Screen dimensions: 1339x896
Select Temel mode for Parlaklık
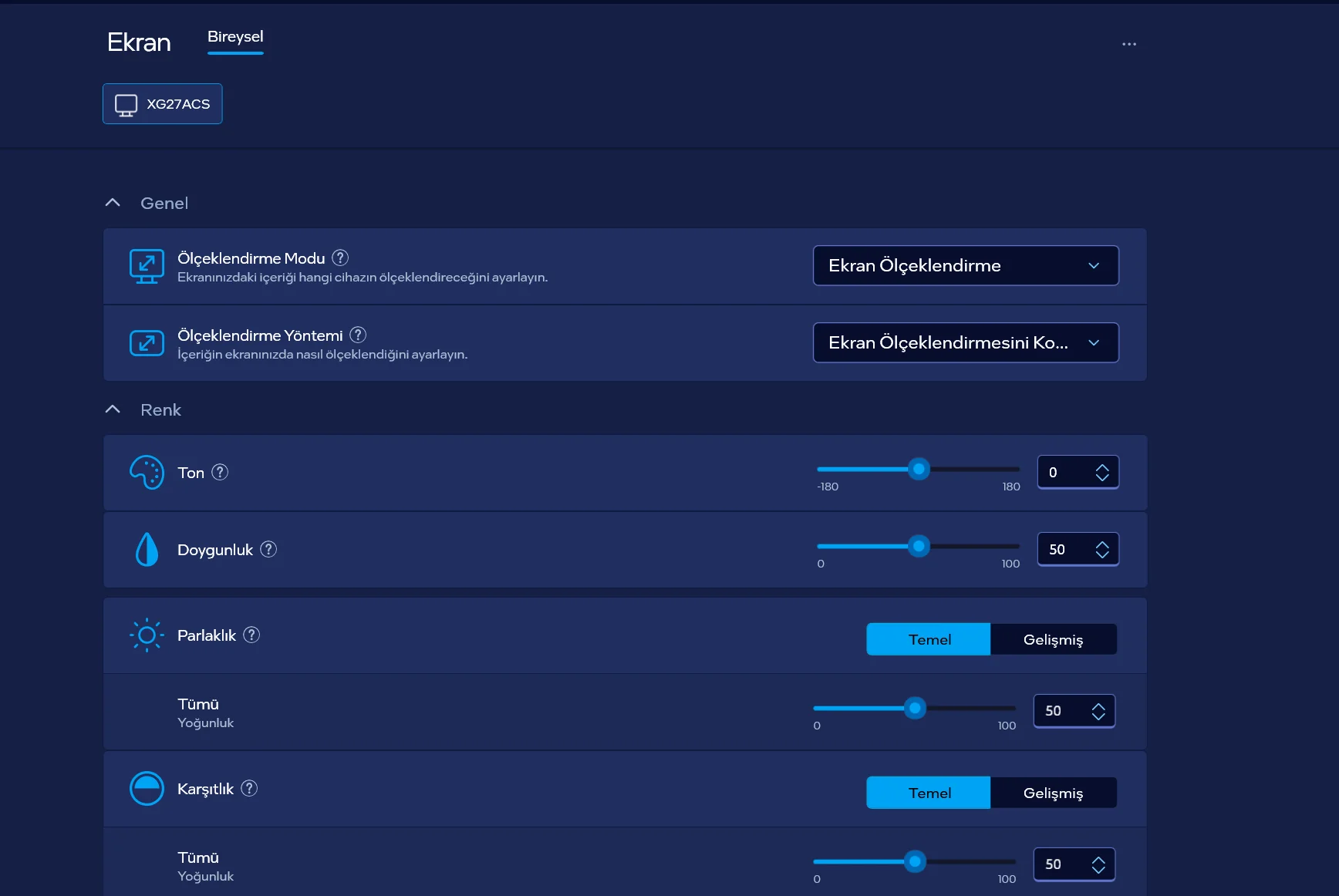point(929,639)
